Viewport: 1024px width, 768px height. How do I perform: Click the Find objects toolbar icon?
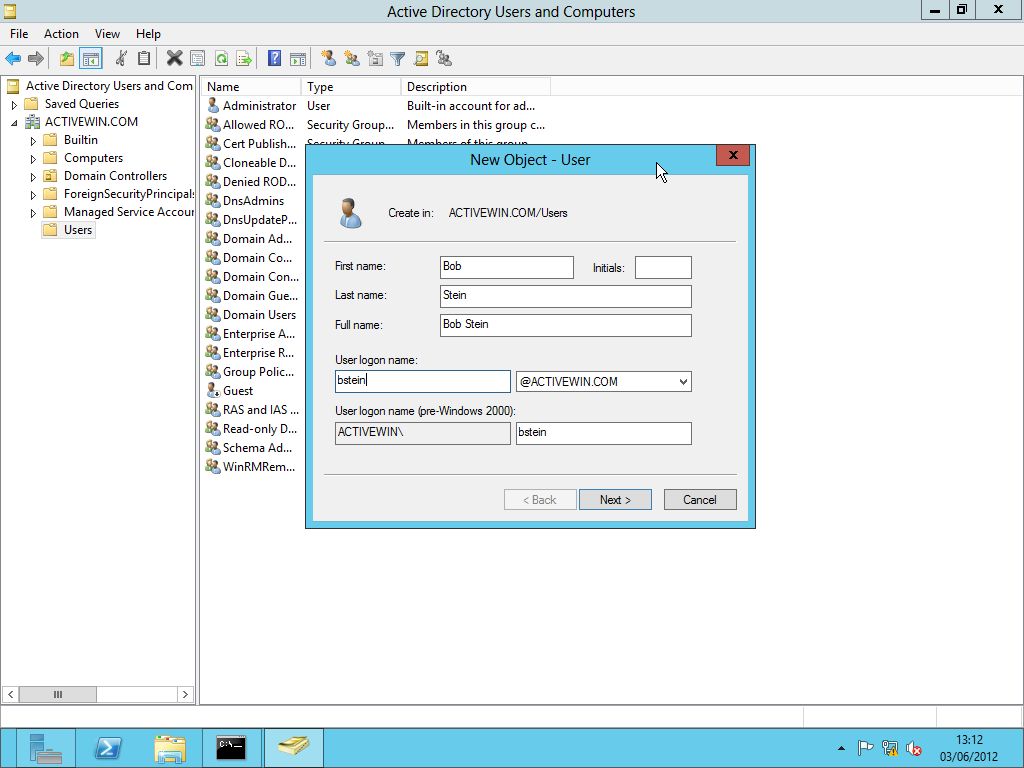[421, 59]
